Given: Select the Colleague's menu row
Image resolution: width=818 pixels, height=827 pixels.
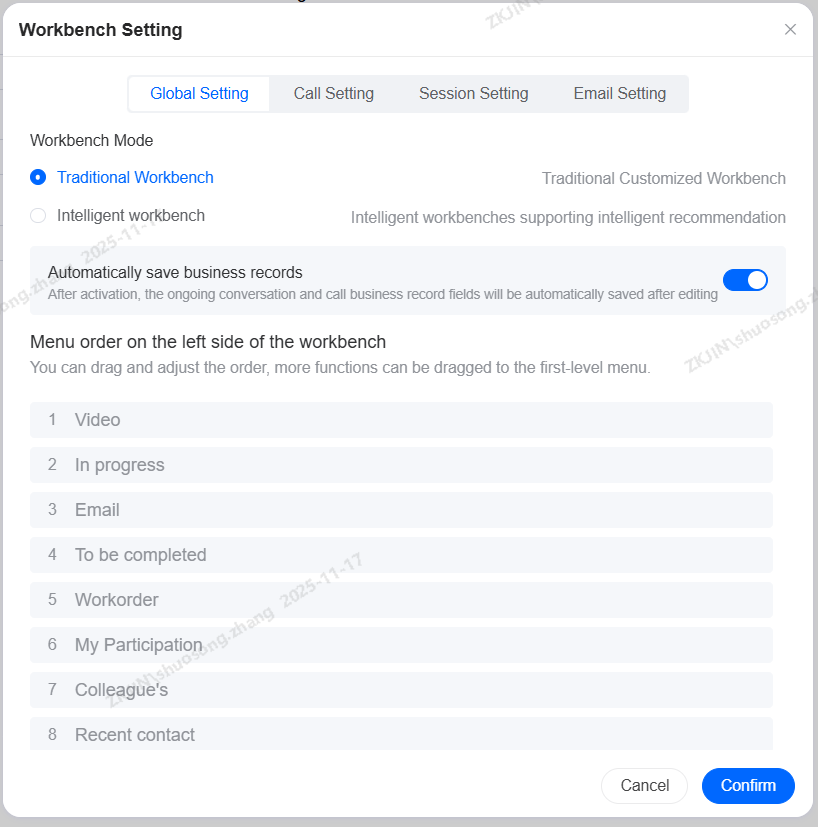Looking at the screenshot, I should pos(401,690).
